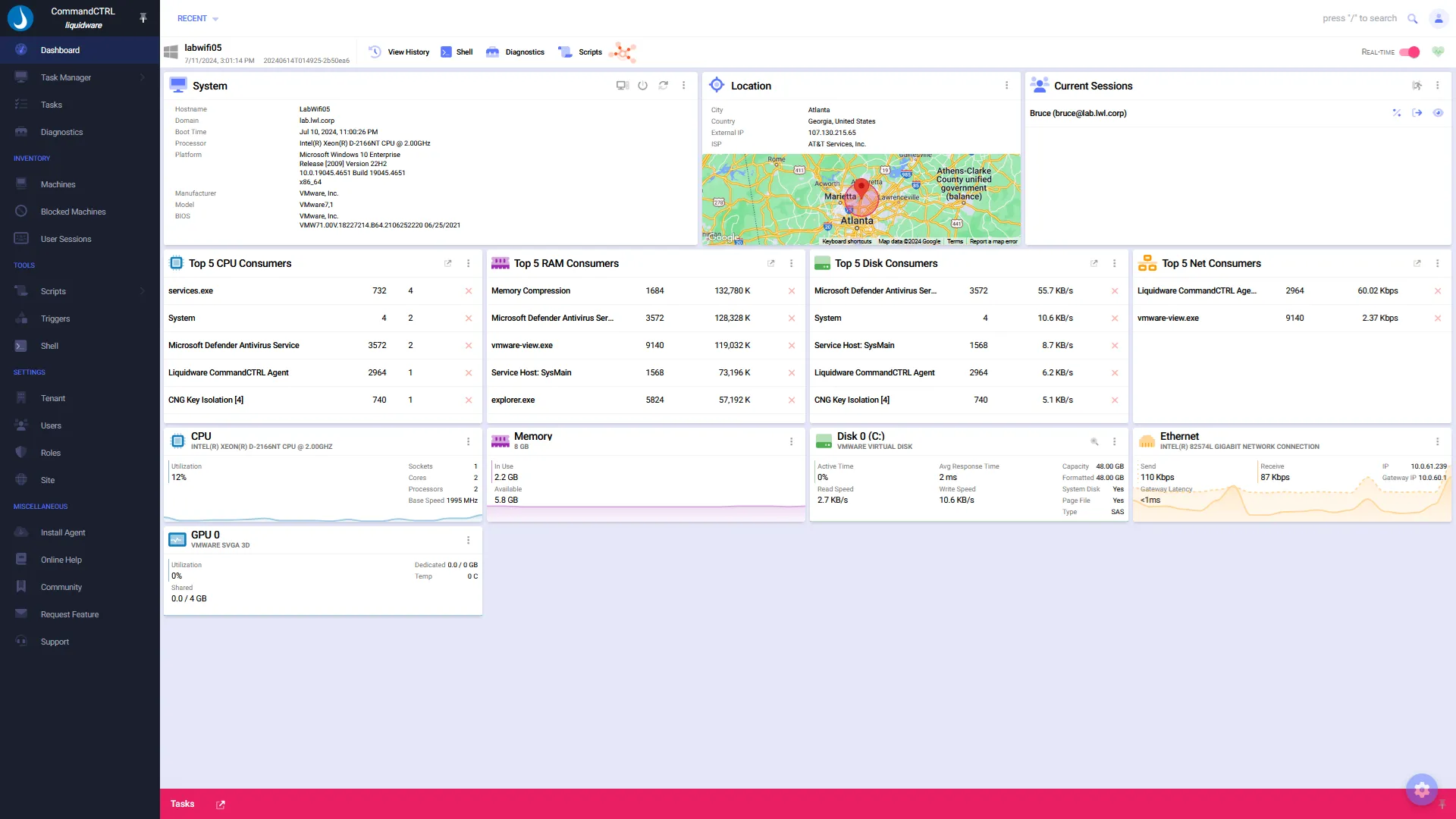1456x819 pixels.
Task: Open Triggers in the sidebar
Action: click(x=80, y=318)
